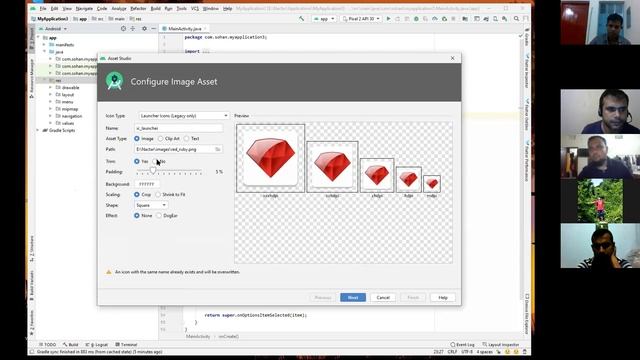Image resolution: width=640 pixels, height=360 pixels.
Task: Set Trim to No
Action: tap(156, 162)
